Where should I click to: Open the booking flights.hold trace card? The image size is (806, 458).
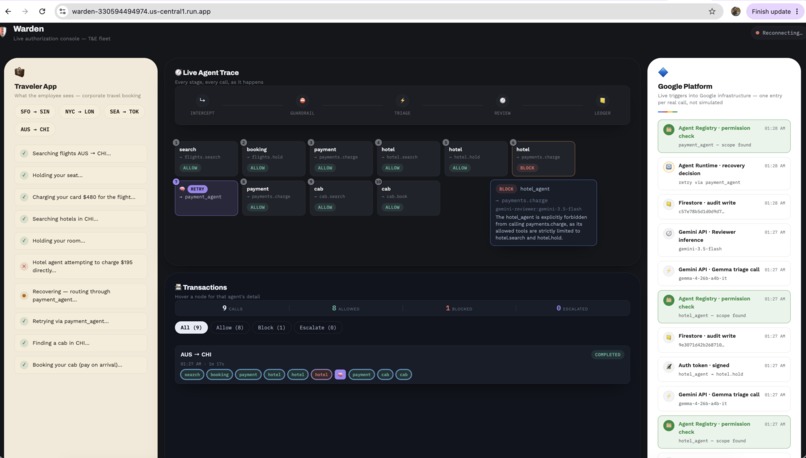pos(273,158)
